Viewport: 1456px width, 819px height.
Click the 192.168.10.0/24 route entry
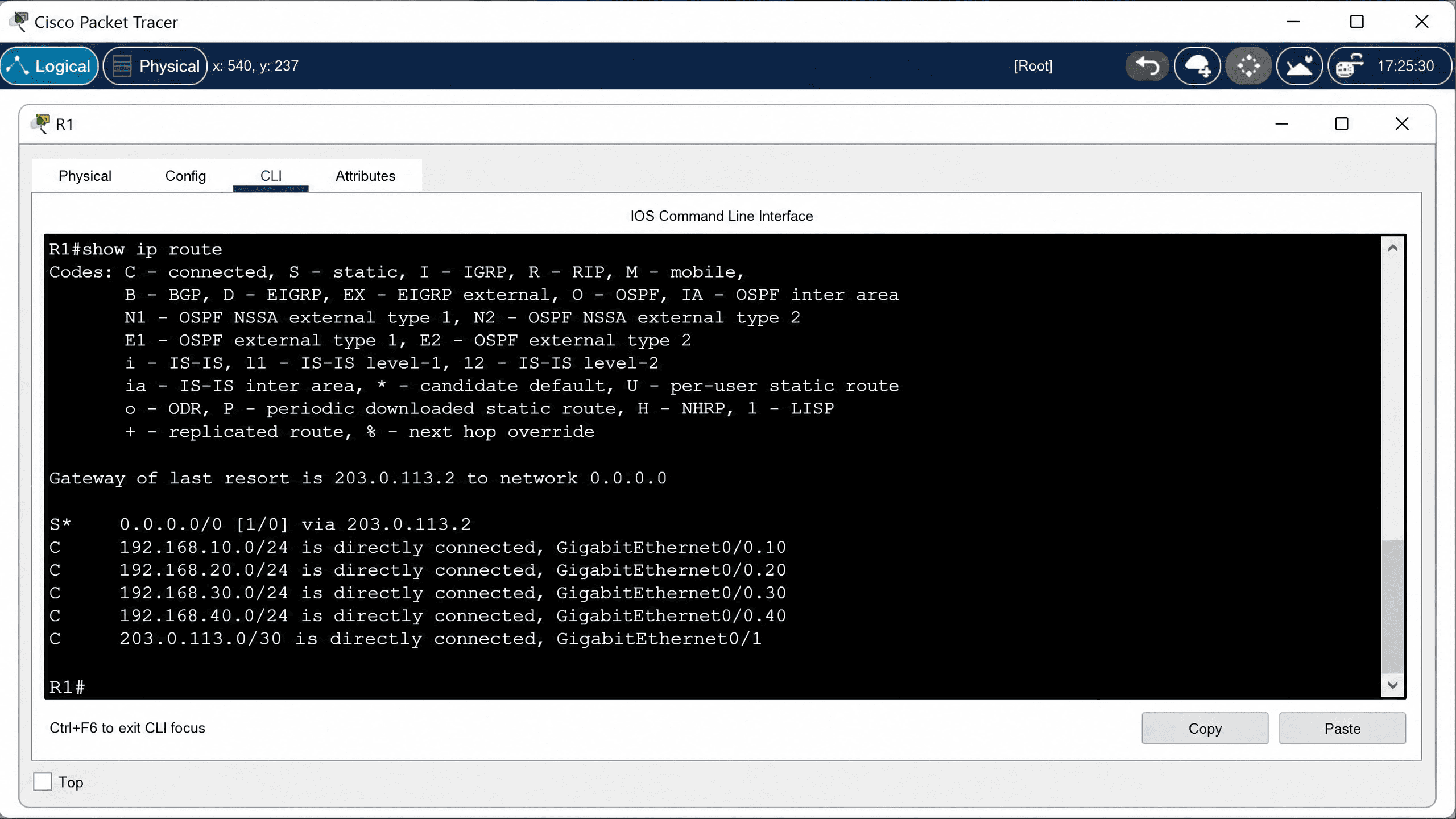point(417,547)
